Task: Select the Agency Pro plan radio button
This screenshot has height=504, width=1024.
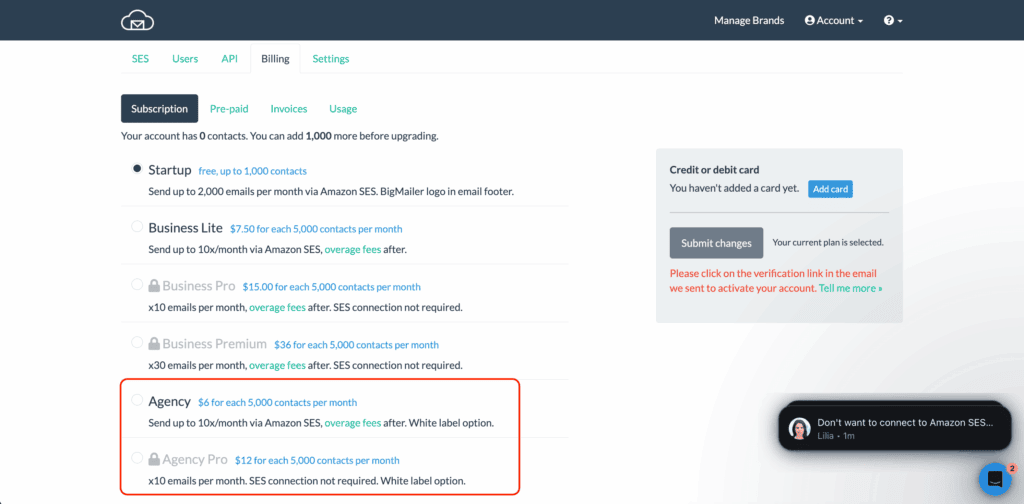Action: coord(136,458)
